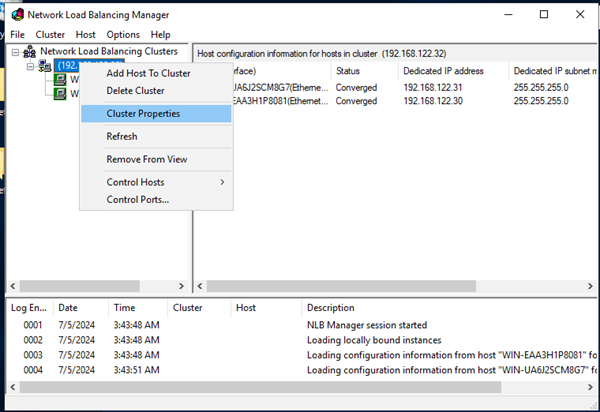Click the Log En... column header
Viewport: 600px width, 412px height.
(29, 308)
